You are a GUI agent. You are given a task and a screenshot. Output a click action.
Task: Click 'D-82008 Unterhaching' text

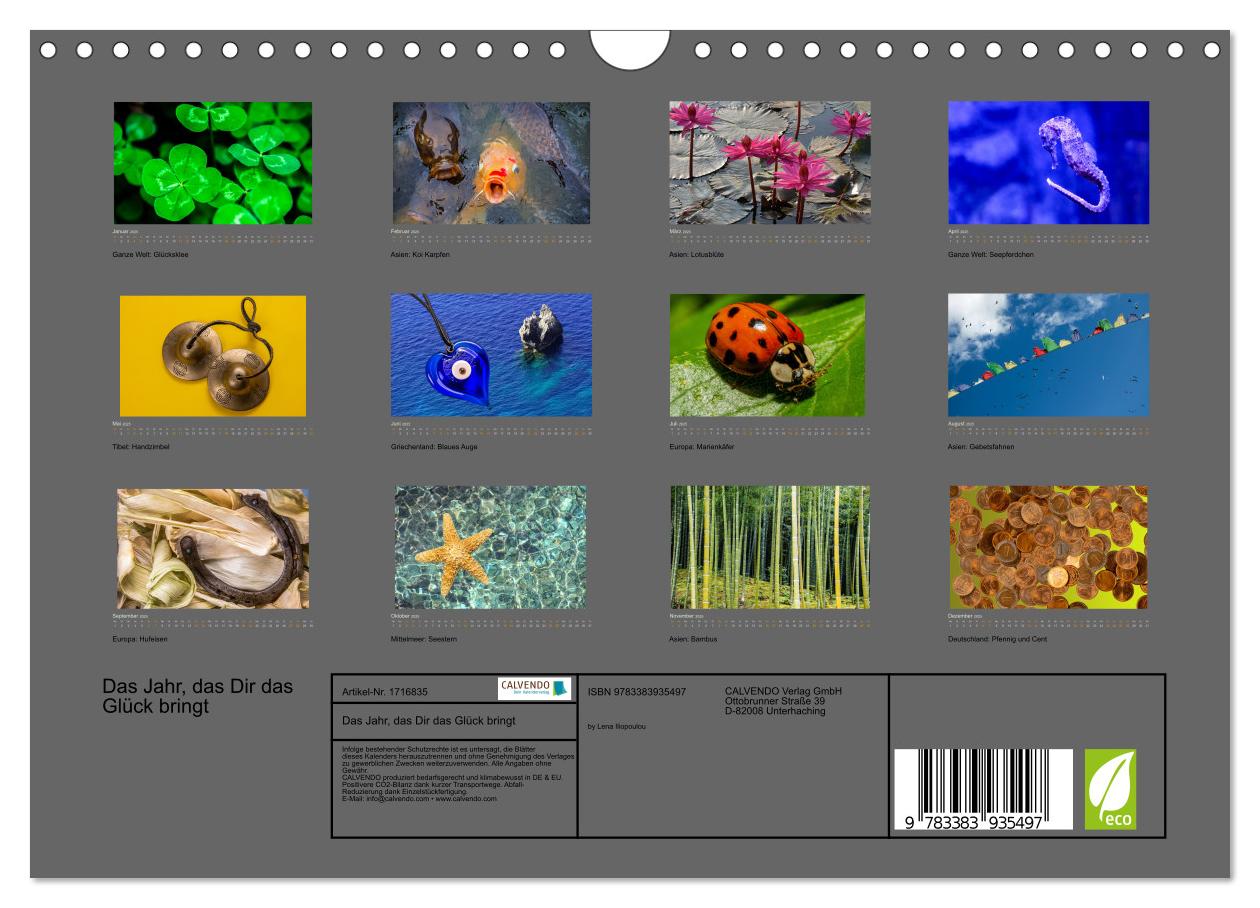click(775, 711)
